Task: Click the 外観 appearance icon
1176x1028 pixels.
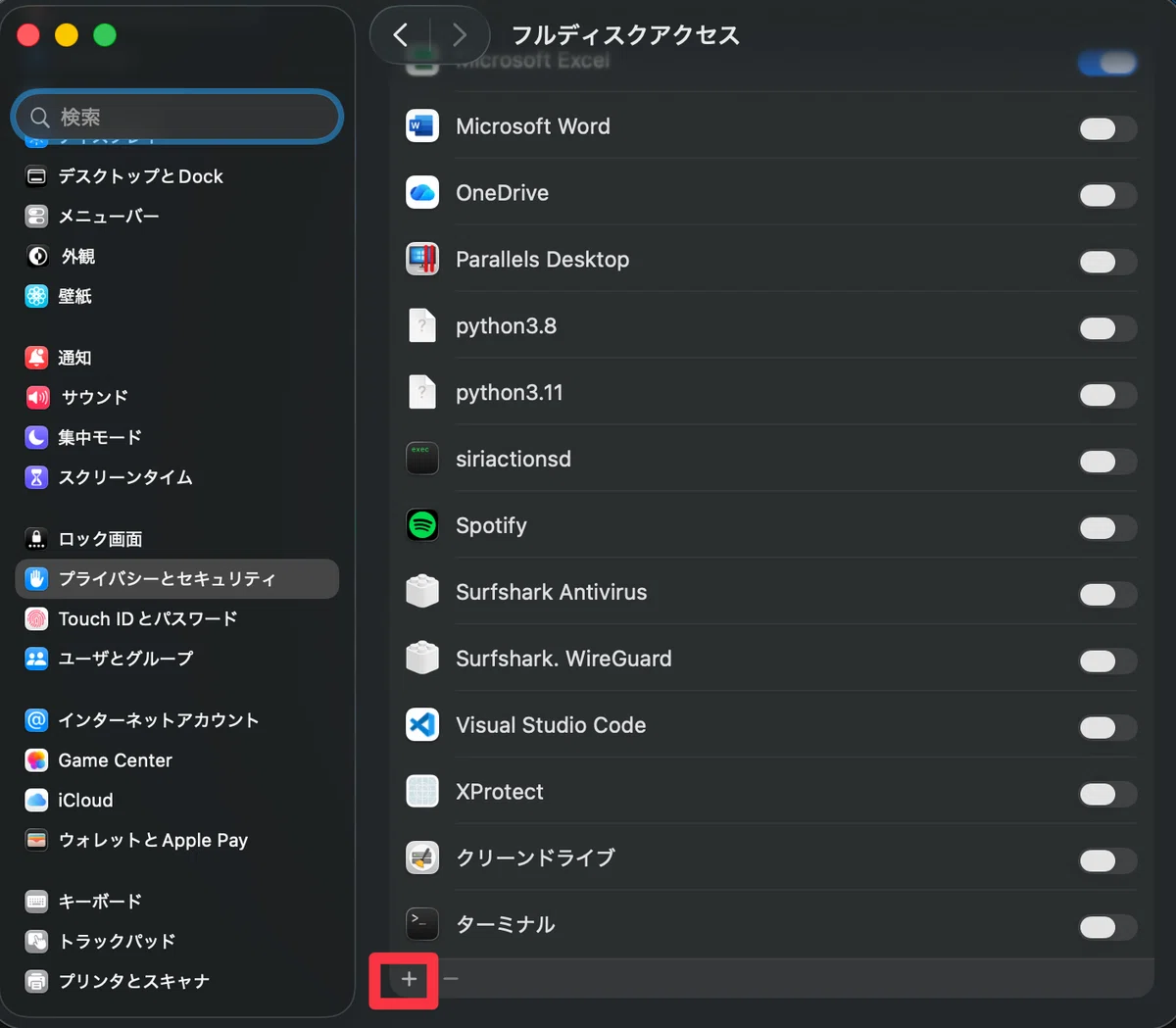Action: [x=36, y=256]
